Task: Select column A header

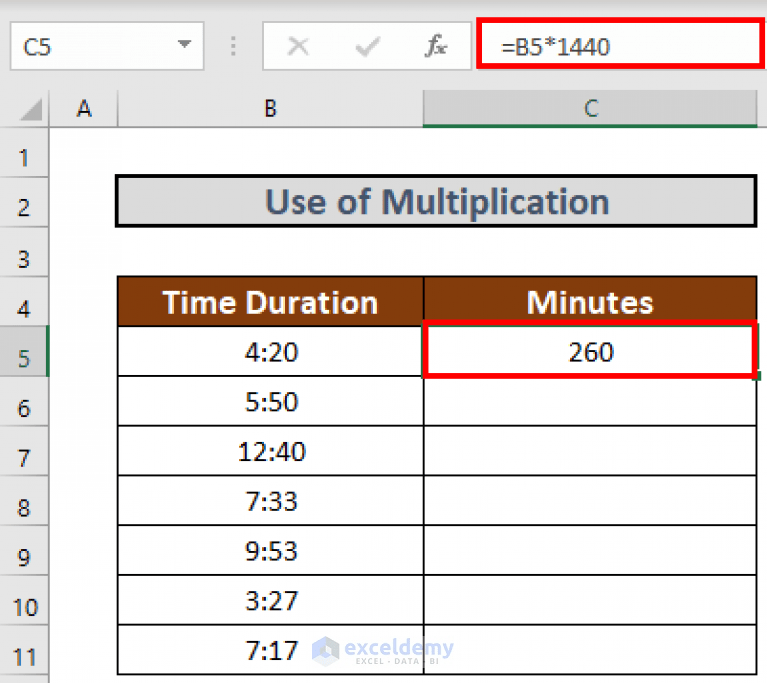Action: click(x=84, y=109)
